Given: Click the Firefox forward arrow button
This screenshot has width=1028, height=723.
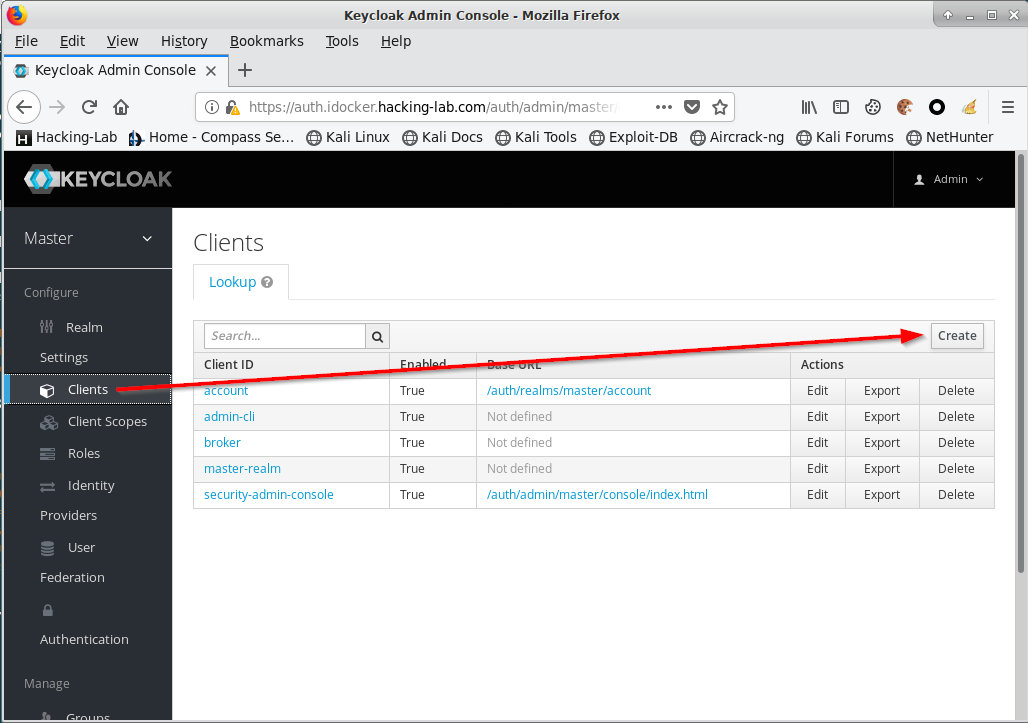Looking at the screenshot, I should click(58, 107).
